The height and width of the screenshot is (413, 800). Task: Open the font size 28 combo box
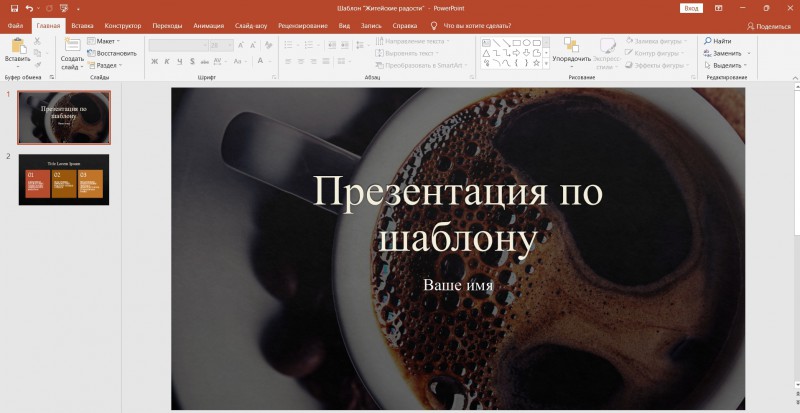click(x=221, y=45)
